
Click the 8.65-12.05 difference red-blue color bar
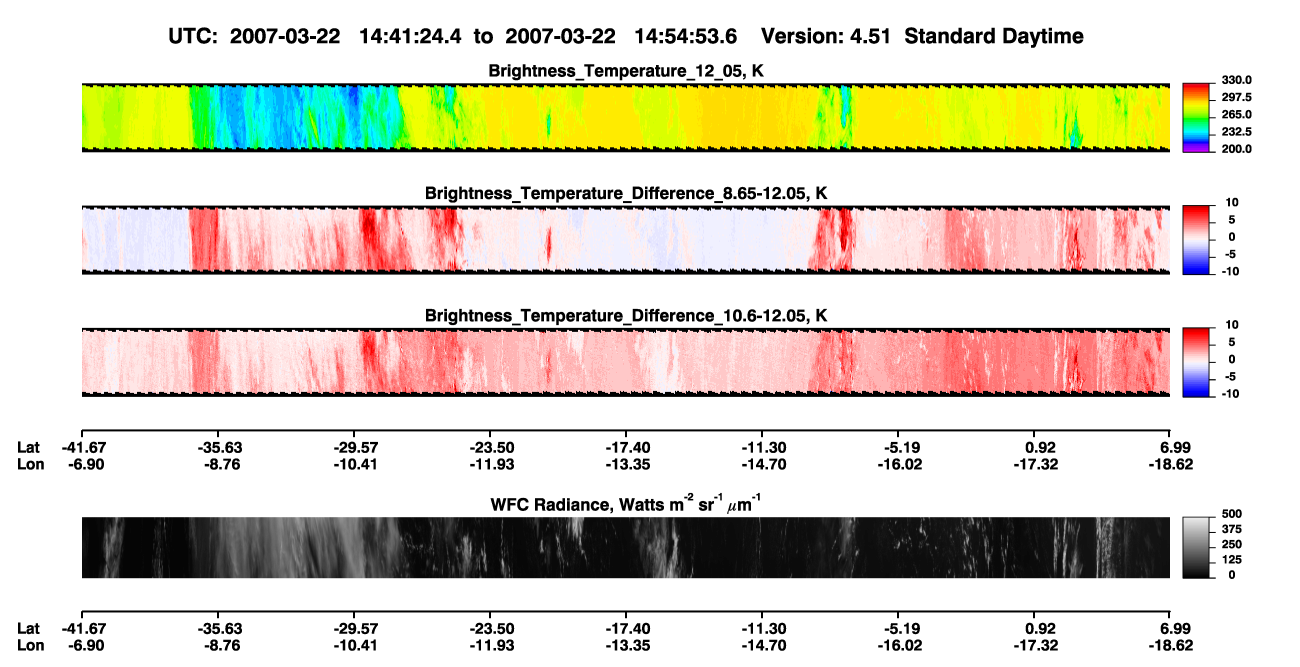click(x=1196, y=238)
